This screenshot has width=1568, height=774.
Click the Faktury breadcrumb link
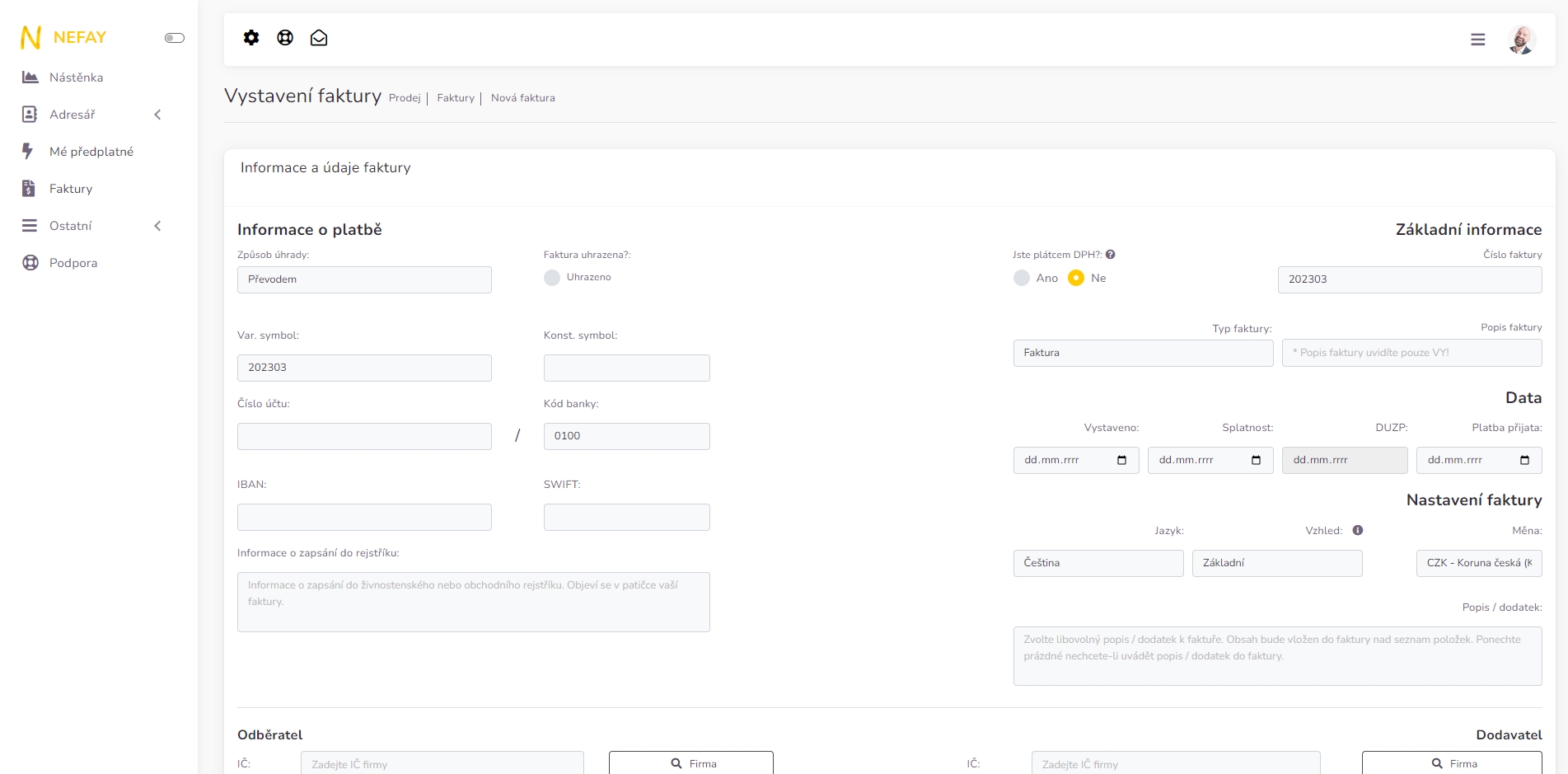click(456, 98)
